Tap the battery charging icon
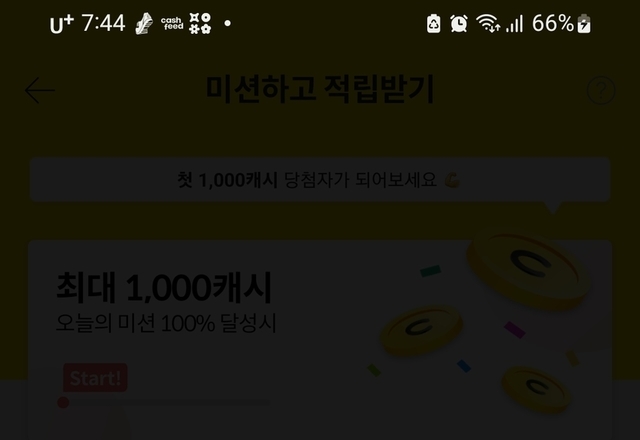 (584, 24)
